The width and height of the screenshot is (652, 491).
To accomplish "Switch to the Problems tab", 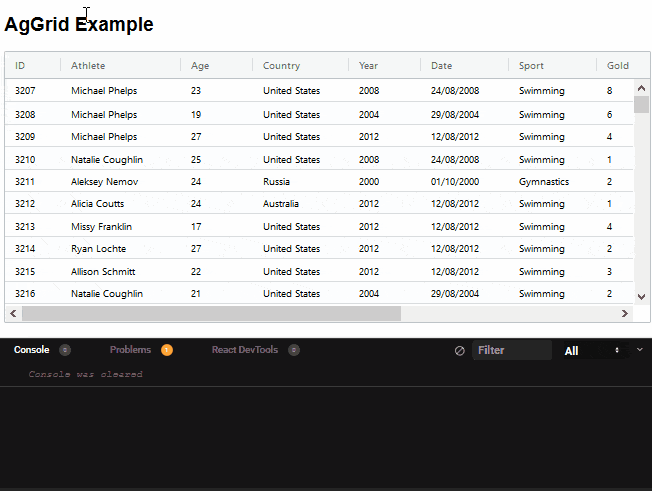I will point(130,350).
